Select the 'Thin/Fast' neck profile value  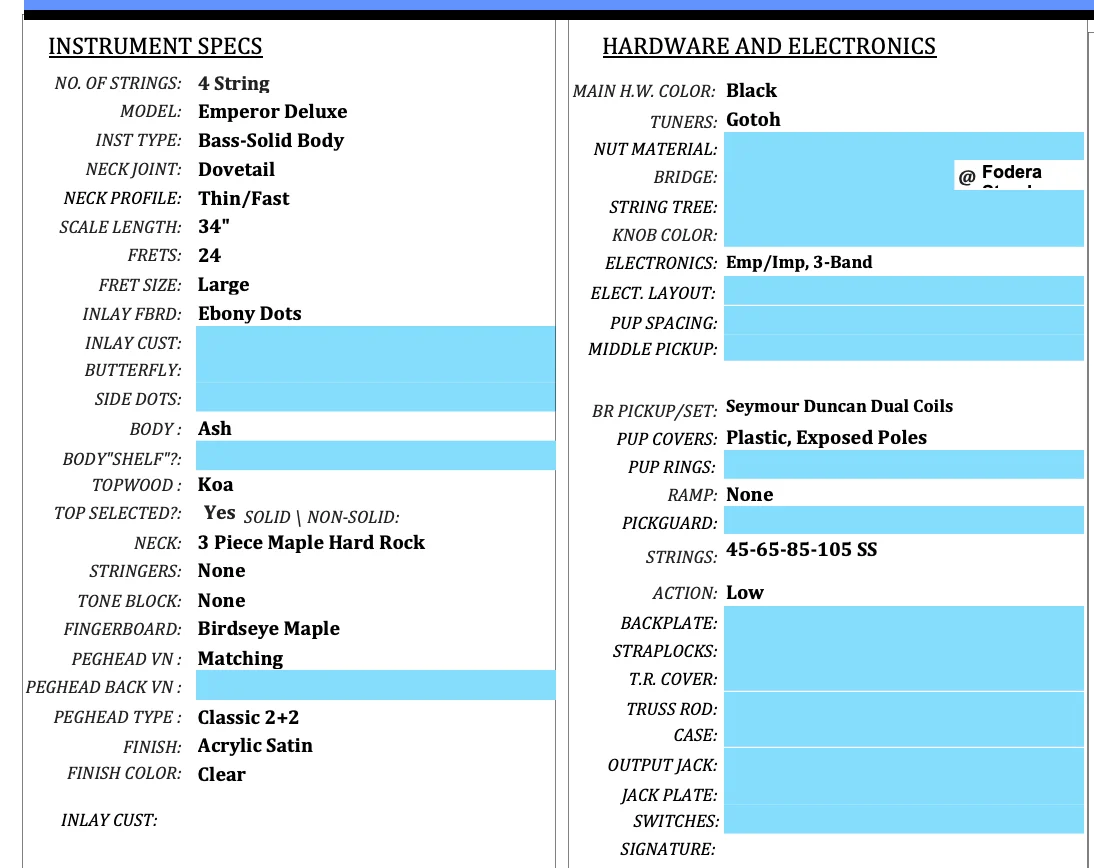point(243,198)
